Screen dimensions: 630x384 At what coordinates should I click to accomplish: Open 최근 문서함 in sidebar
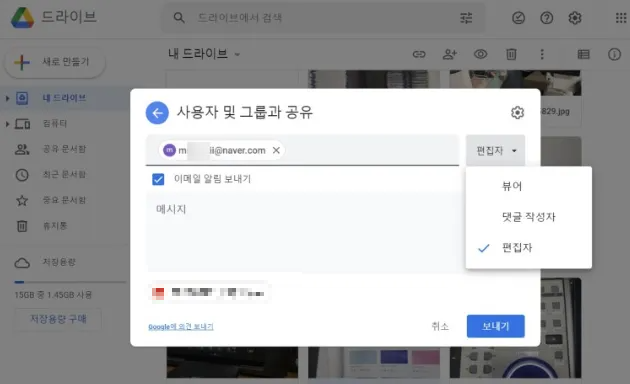pyautogui.click(x=64, y=175)
